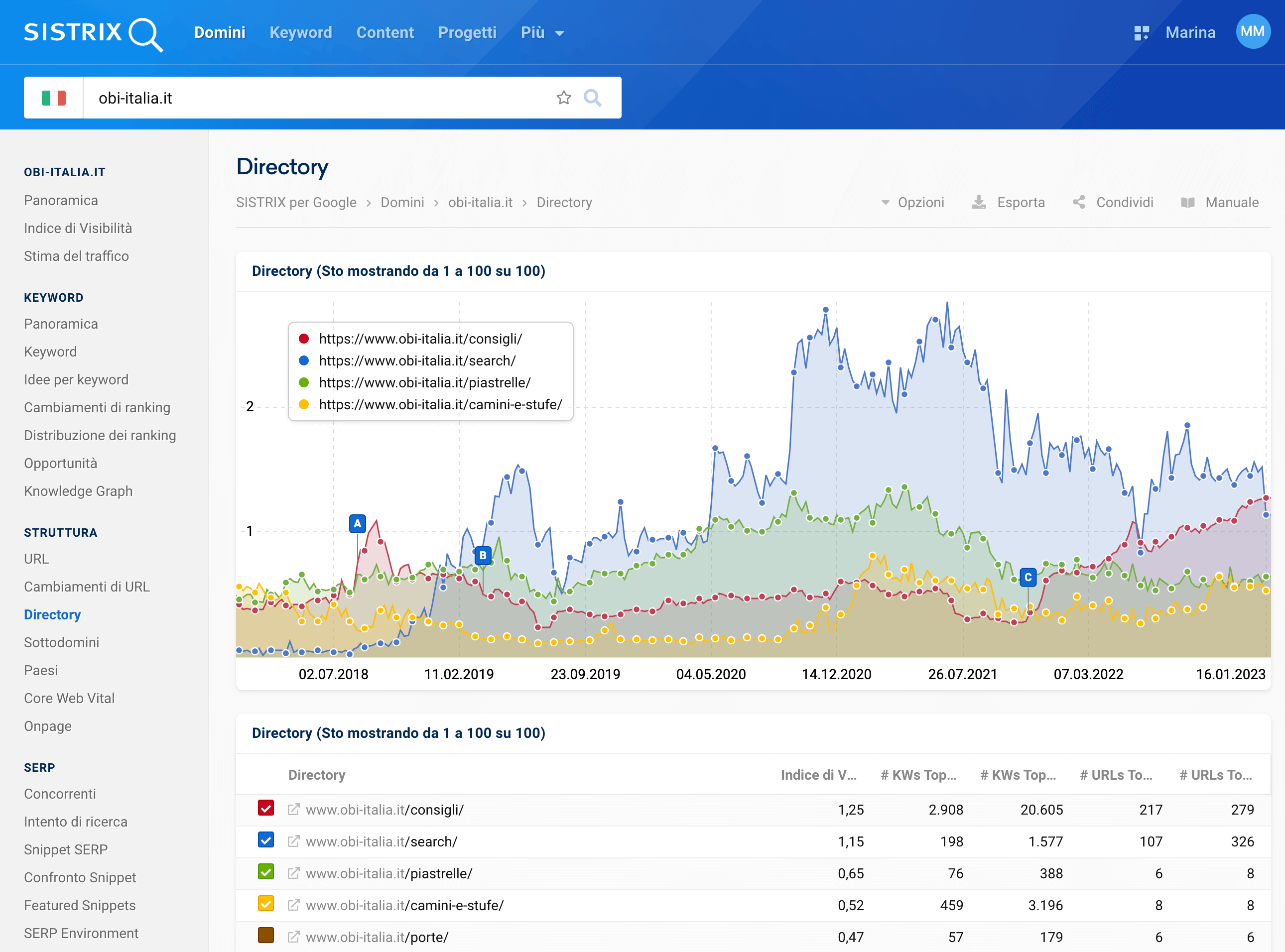
Task: Click green piastrelle legend dot in chart
Action: 304,383
